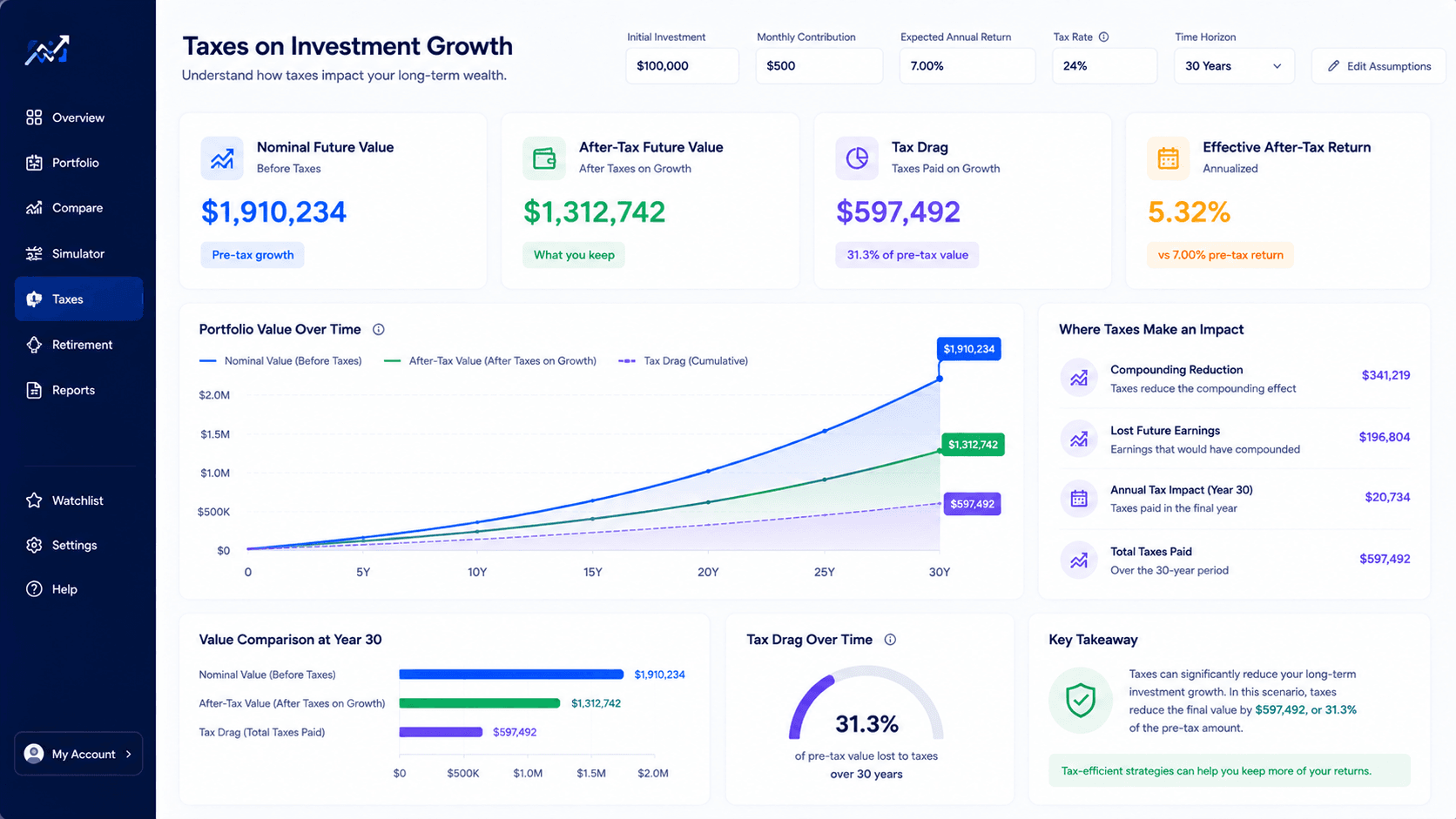The width and height of the screenshot is (1456, 819).
Task: Toggle After-Tax Value legend series
Action: point(490,360)
